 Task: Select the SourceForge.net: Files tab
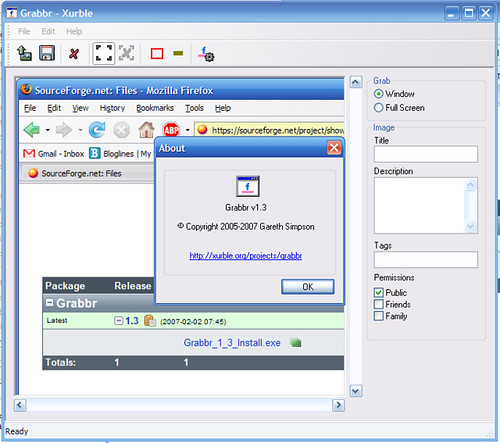point(88,173)
